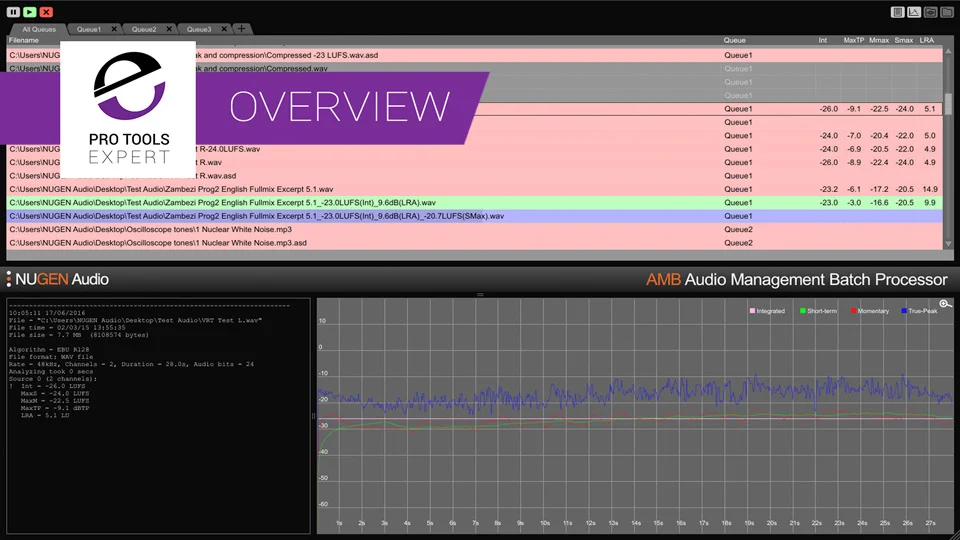
Task: Add a new queue with the plus tab
Action: (x=241, y=29)
